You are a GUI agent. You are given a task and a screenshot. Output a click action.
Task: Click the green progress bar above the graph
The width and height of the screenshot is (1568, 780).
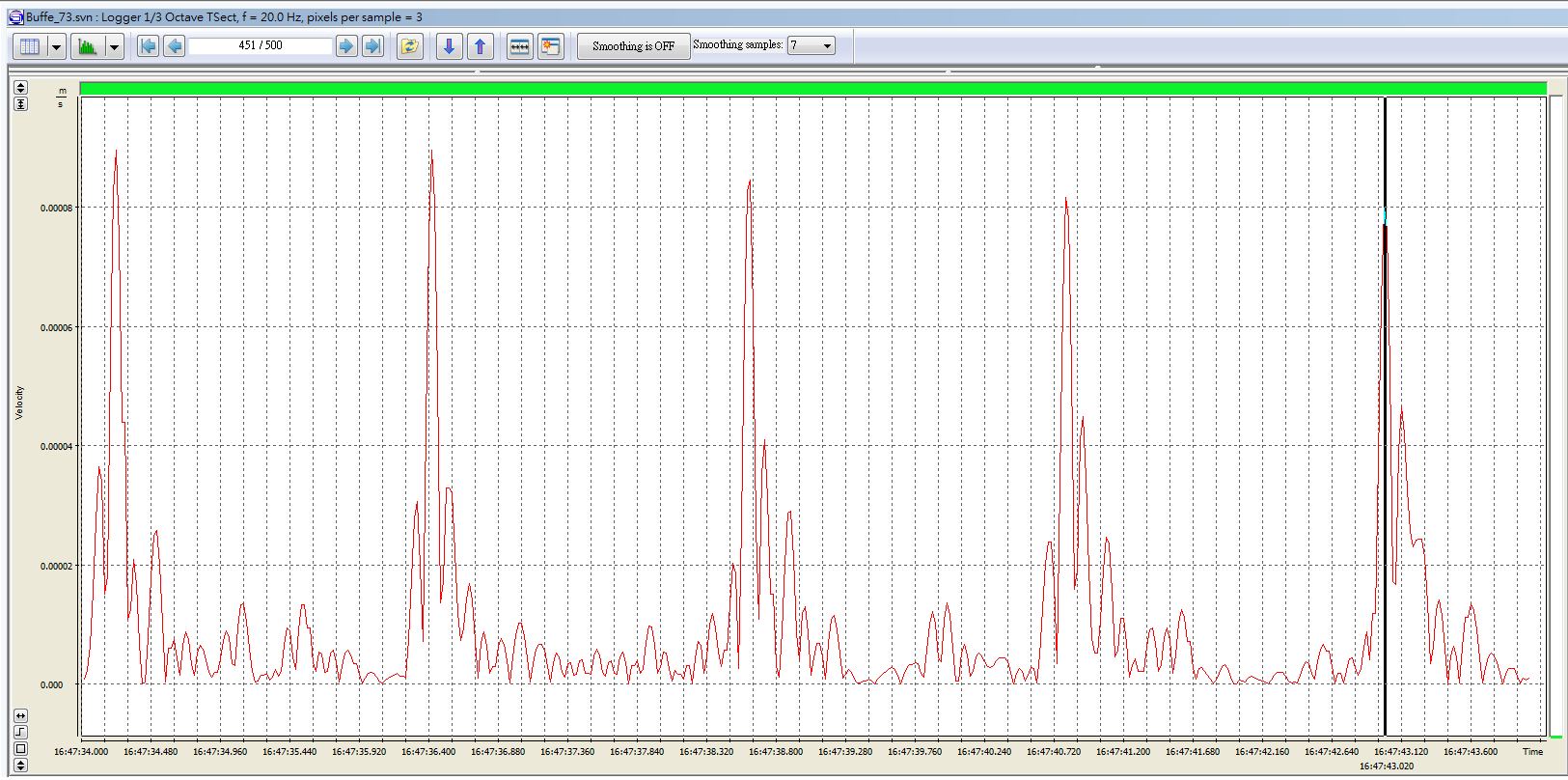point(812,88)
